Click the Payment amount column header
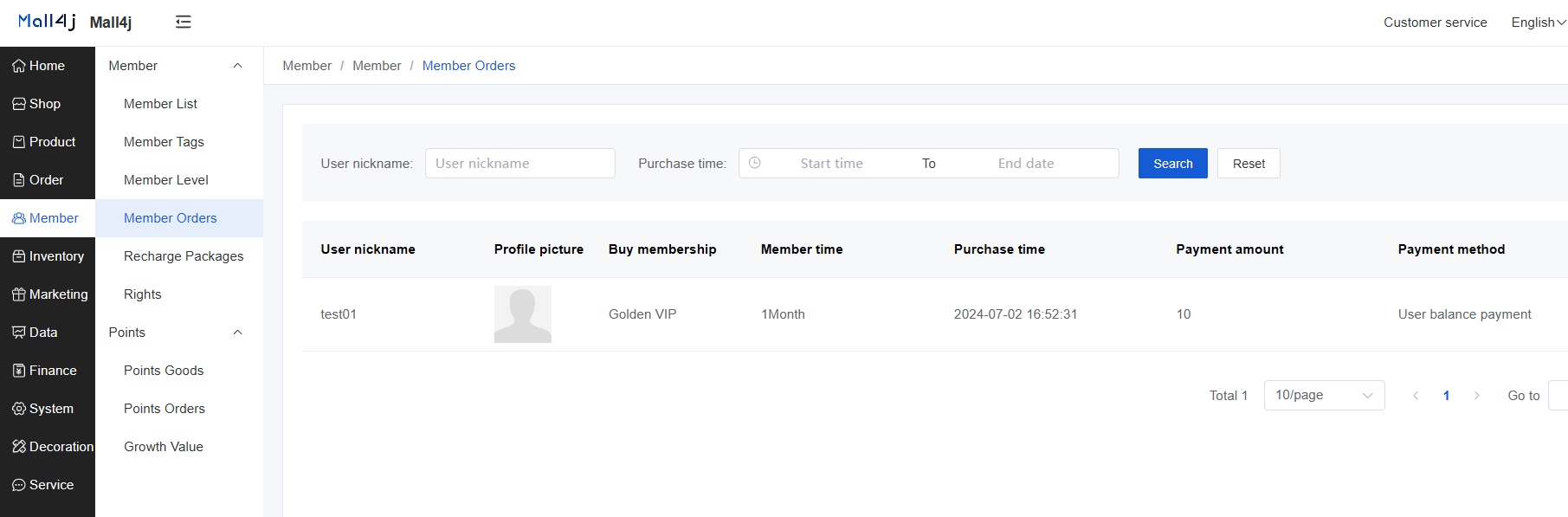The width and height of the screenshot is (1568, 517). click(x=1229, y=249)
